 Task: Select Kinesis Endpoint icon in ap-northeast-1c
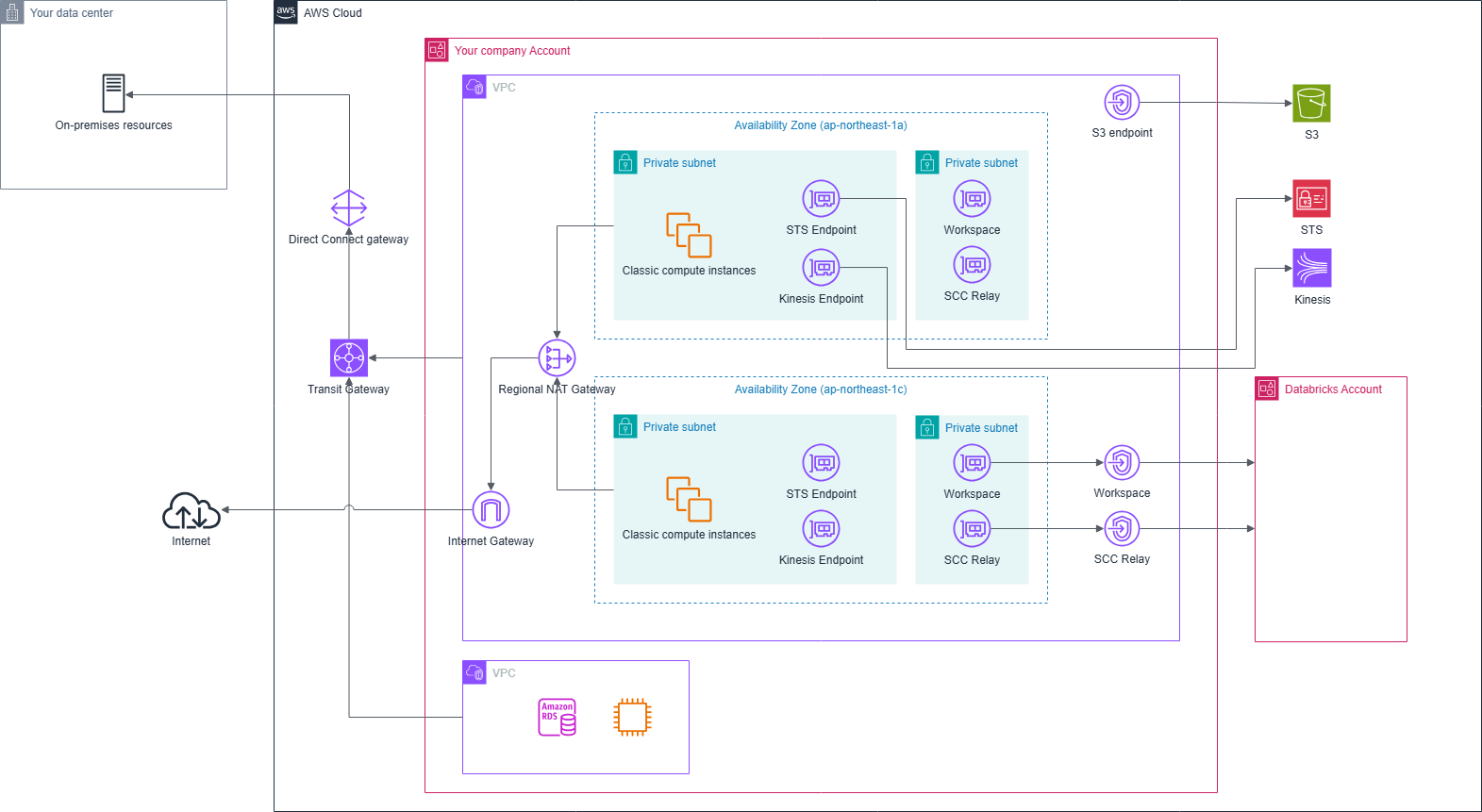[x=821, y=529]
